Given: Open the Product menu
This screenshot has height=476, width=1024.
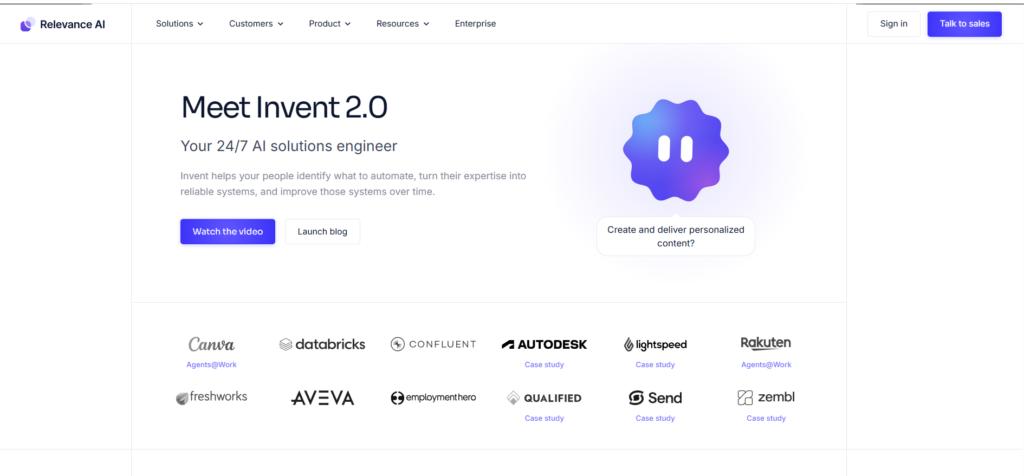Looking at the screenshot, I should [x=330, y=24].
